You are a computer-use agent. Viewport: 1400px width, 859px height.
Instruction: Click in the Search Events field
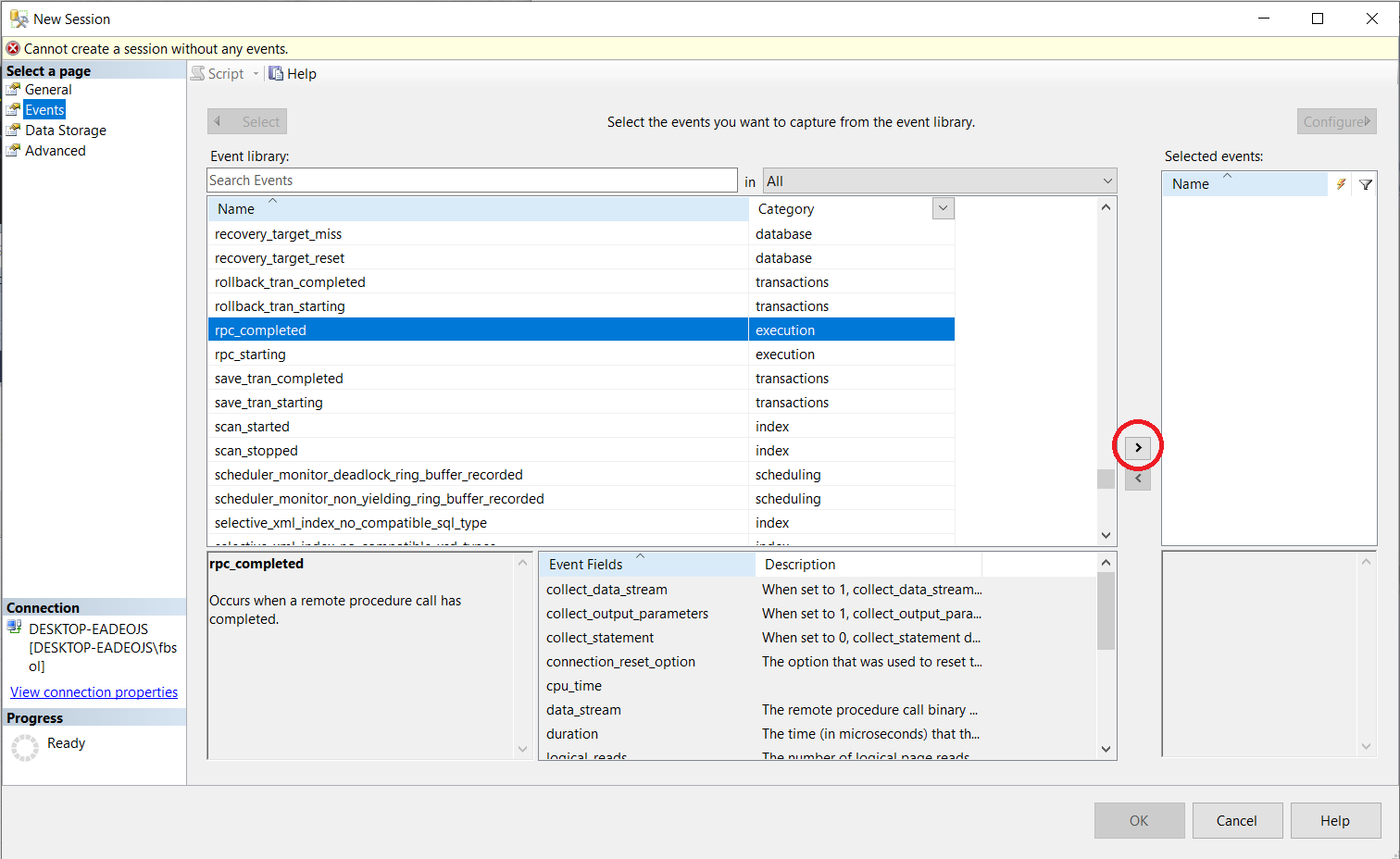471,181
